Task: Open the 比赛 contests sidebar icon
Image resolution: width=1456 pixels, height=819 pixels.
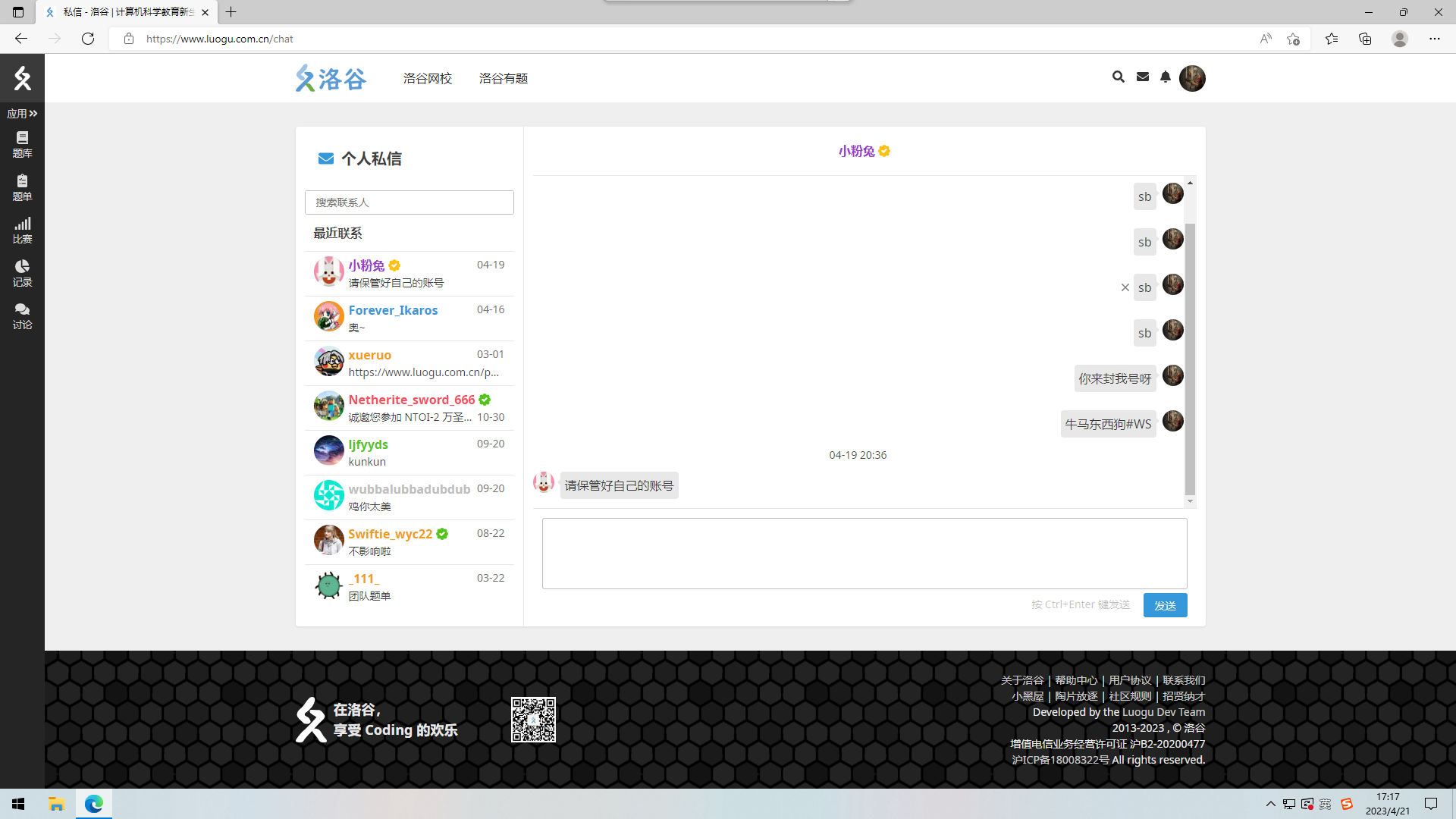Action: 22,230
